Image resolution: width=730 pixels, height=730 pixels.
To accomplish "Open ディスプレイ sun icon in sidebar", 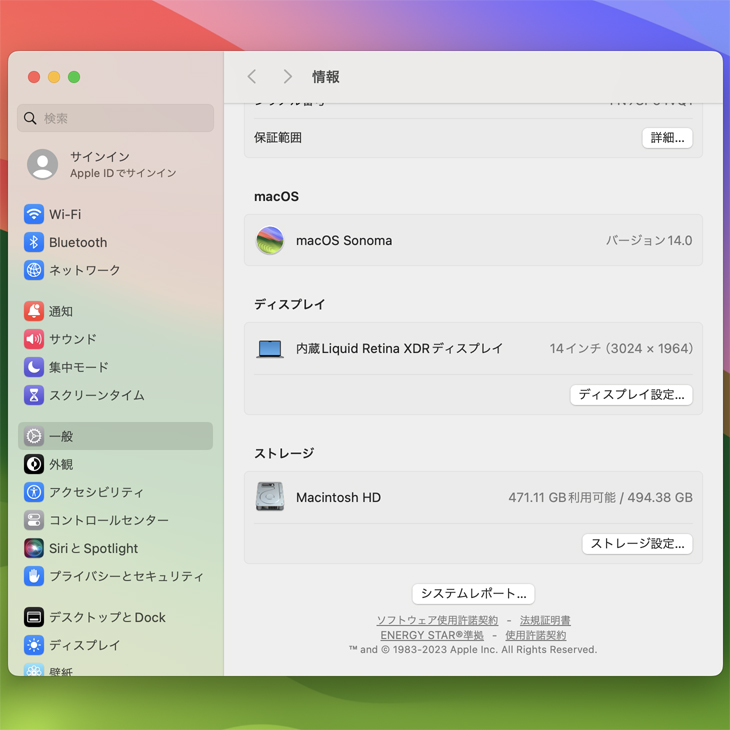I will 34,645.
